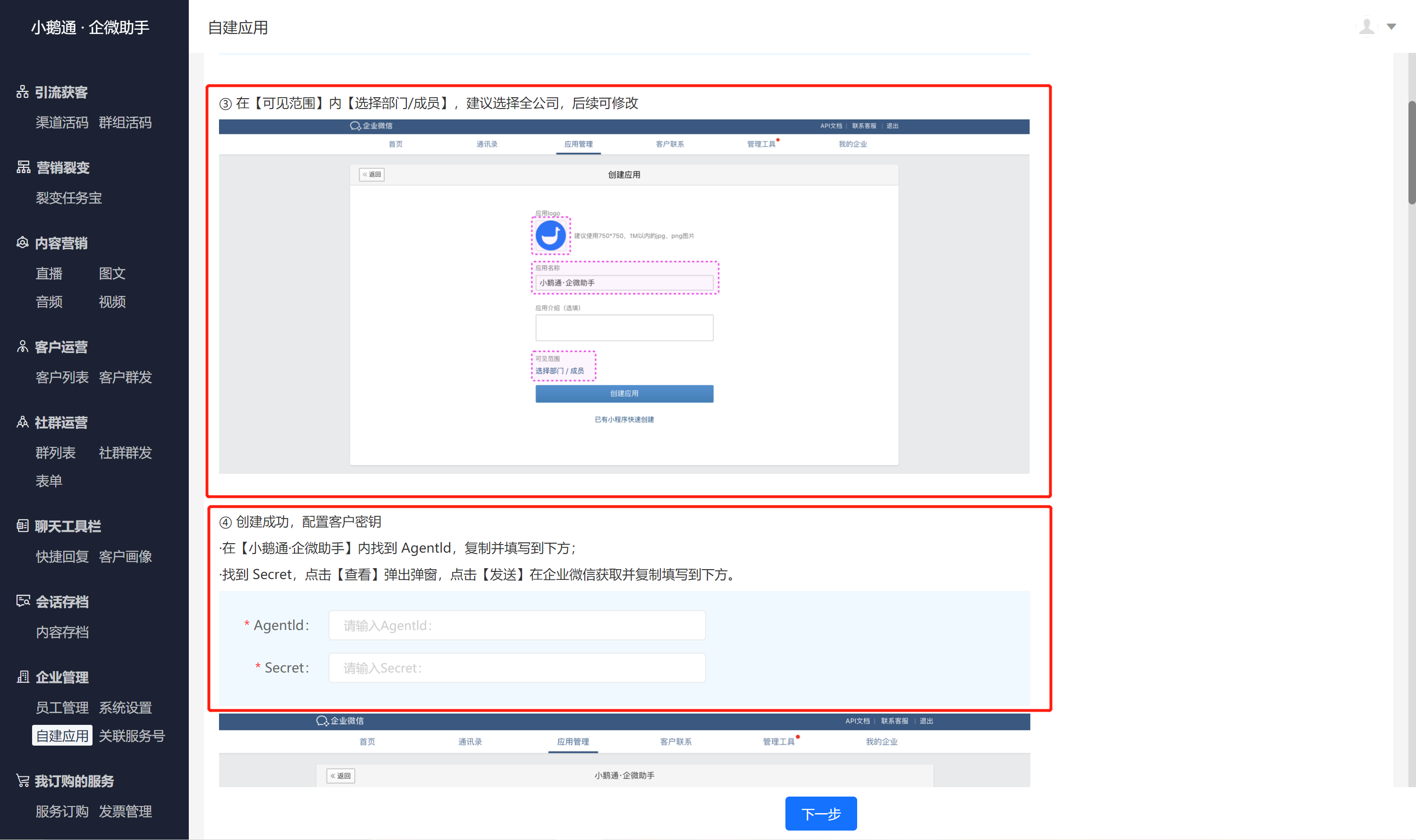
Task: Click the 营销裂变 section icon
Action: coord(23,167)
